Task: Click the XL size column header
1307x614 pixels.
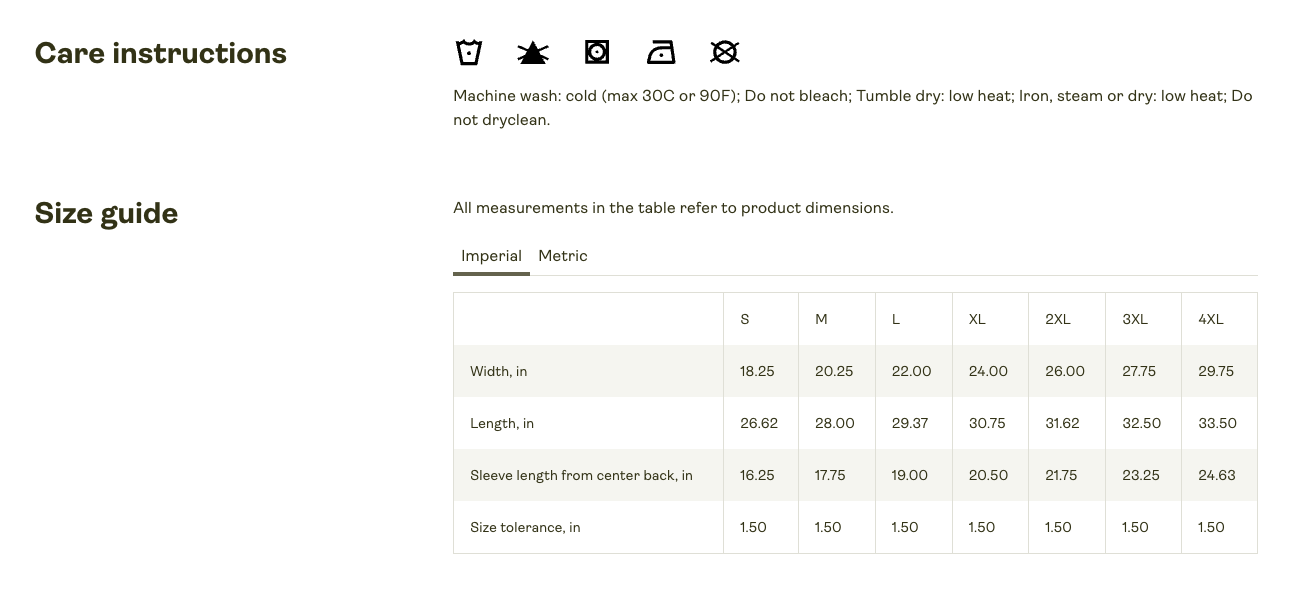Action: [x=977, y=319]
